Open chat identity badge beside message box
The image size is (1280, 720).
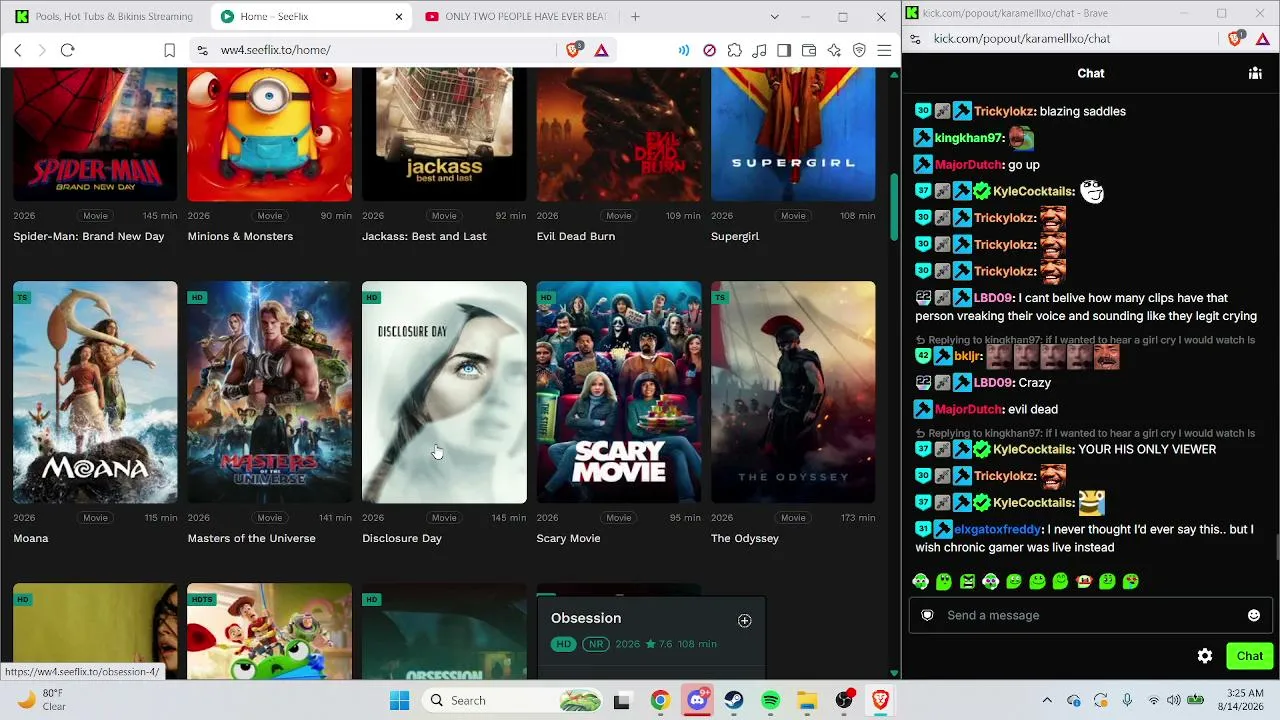point(927,615)
